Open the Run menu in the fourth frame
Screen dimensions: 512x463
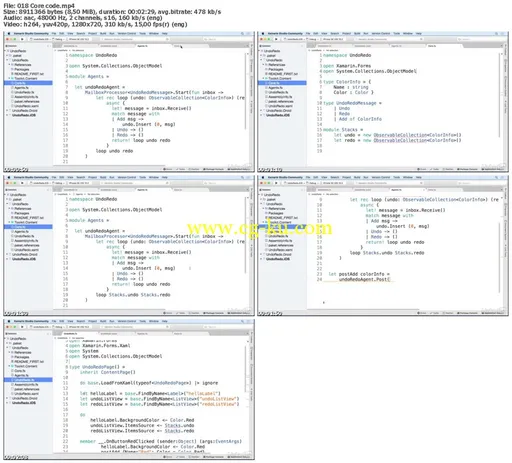(366, 177)
